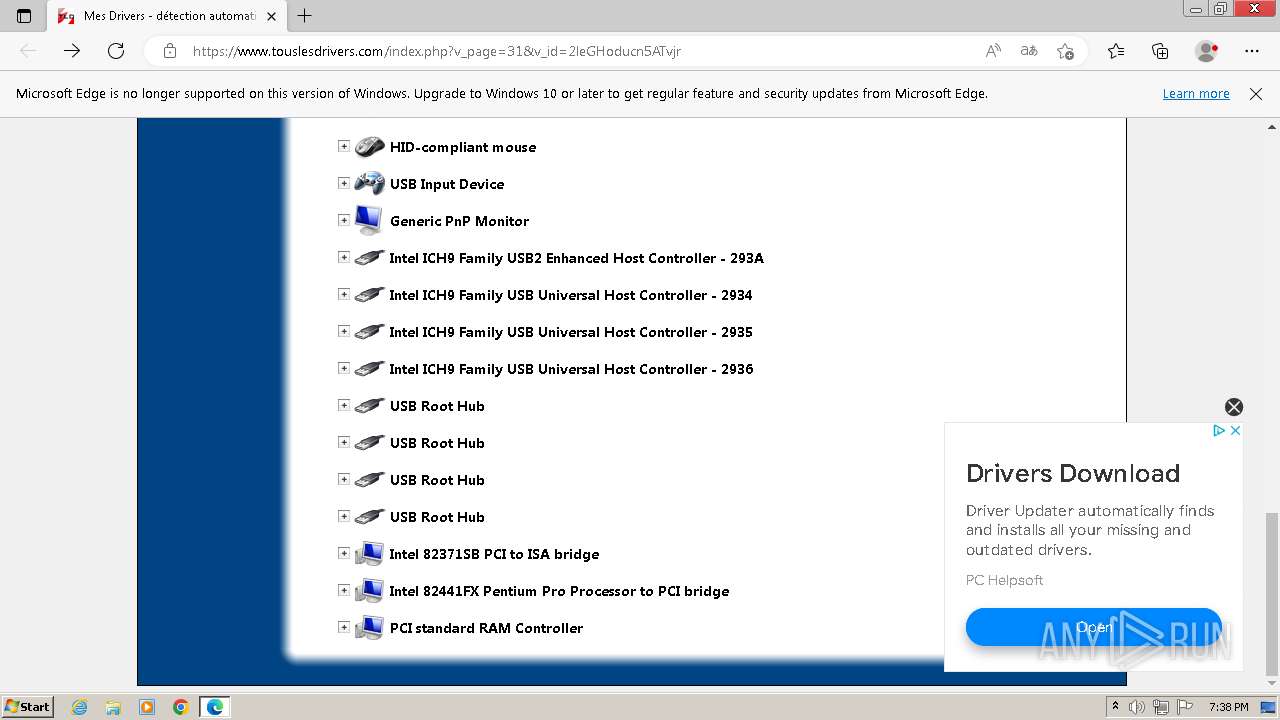This screenshot has width=1280, height=720.
Task: Select HID-compliant mouse text
Action: coord(463,147)
